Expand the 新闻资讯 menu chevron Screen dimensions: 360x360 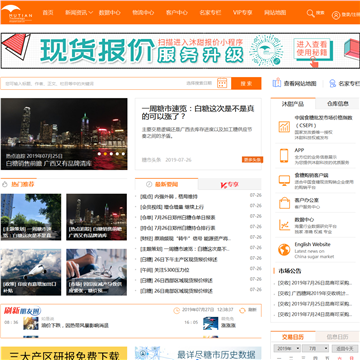(91, 13)
